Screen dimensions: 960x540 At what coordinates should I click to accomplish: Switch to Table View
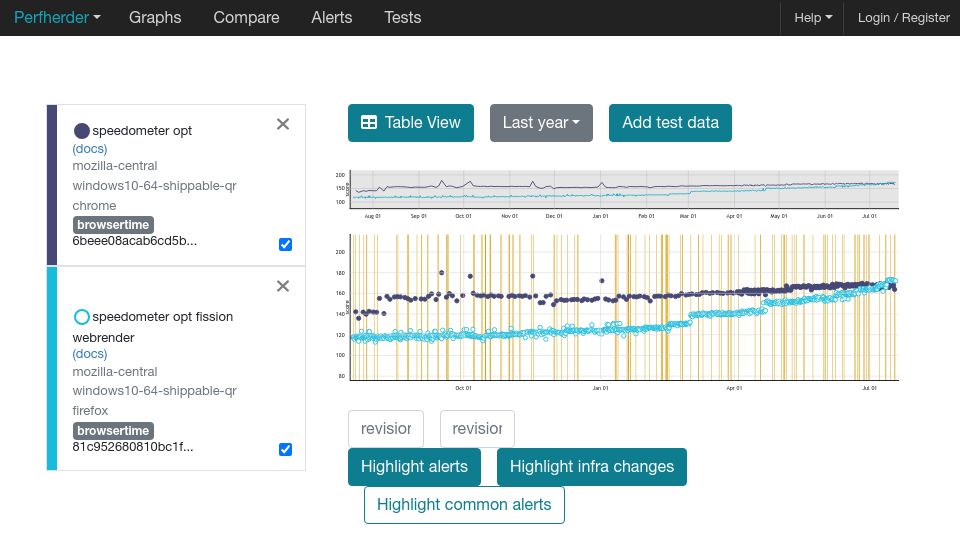click(411, 123)
